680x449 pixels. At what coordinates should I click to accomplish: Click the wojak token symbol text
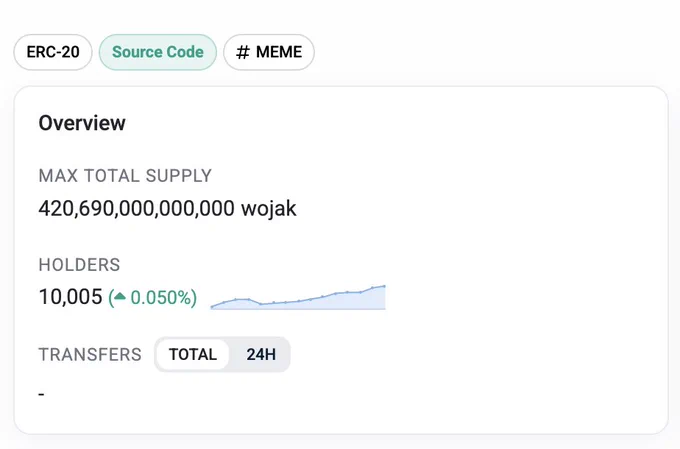tap(269, 208)
